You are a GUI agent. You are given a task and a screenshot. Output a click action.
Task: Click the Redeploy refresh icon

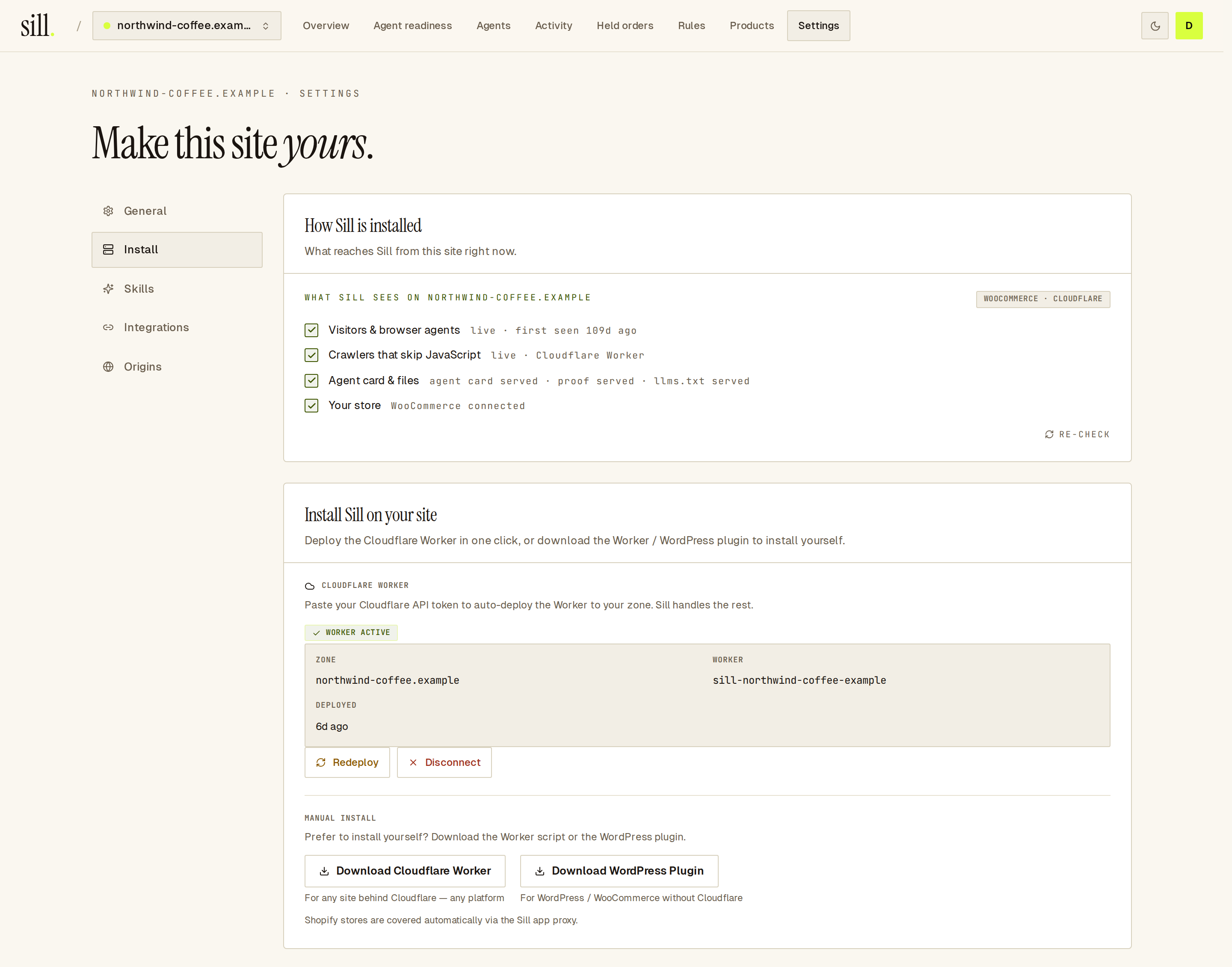click(x=321, y=762)
